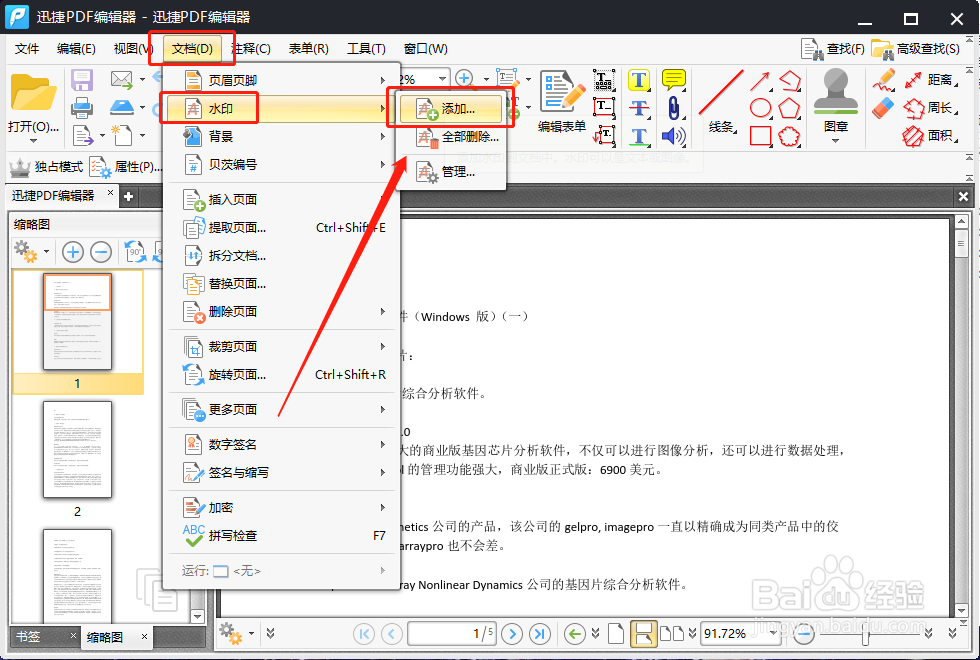The height and width of the screenshot is (660, 980).
Task: Open the 文件 menu
Action: pyautogui.click(x=27, y=49)
